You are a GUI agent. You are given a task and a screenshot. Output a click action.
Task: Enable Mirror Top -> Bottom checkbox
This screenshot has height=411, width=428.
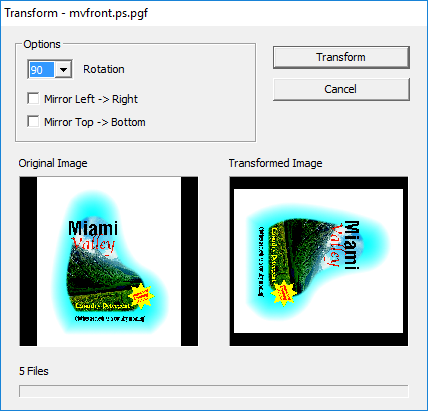tap(33, 122)
